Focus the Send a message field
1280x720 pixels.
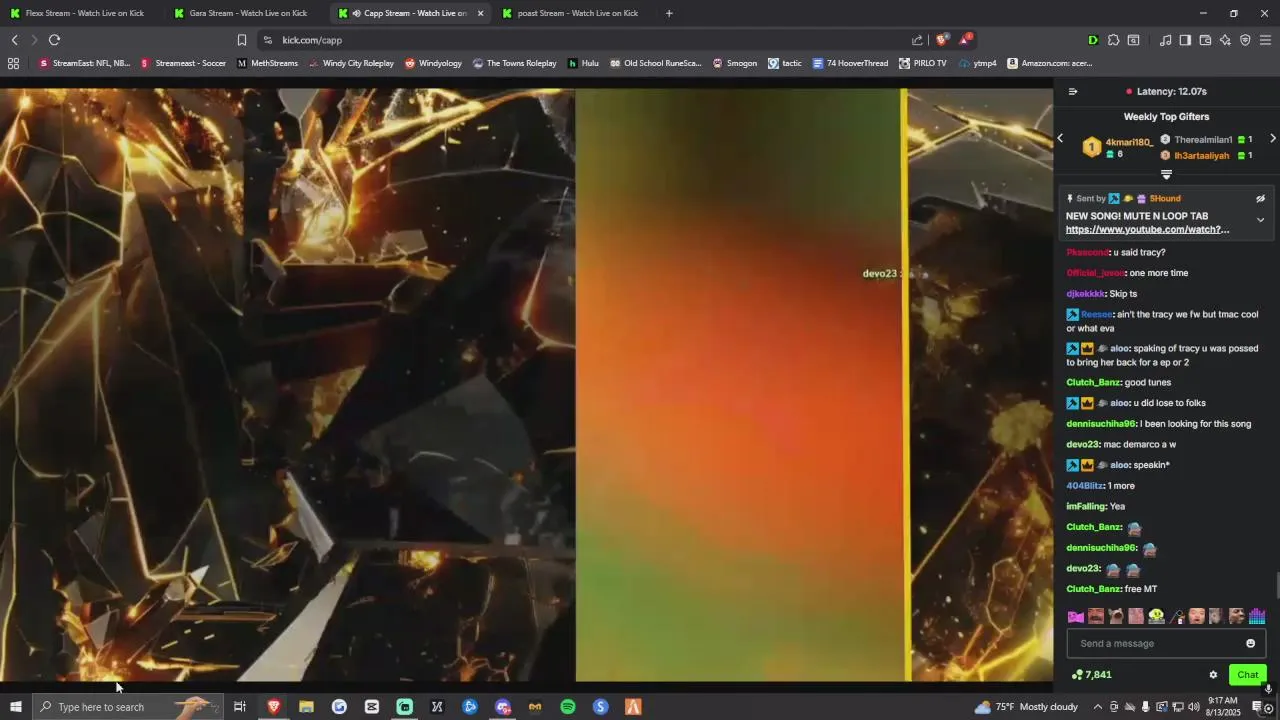click(x=1166, y=643)
